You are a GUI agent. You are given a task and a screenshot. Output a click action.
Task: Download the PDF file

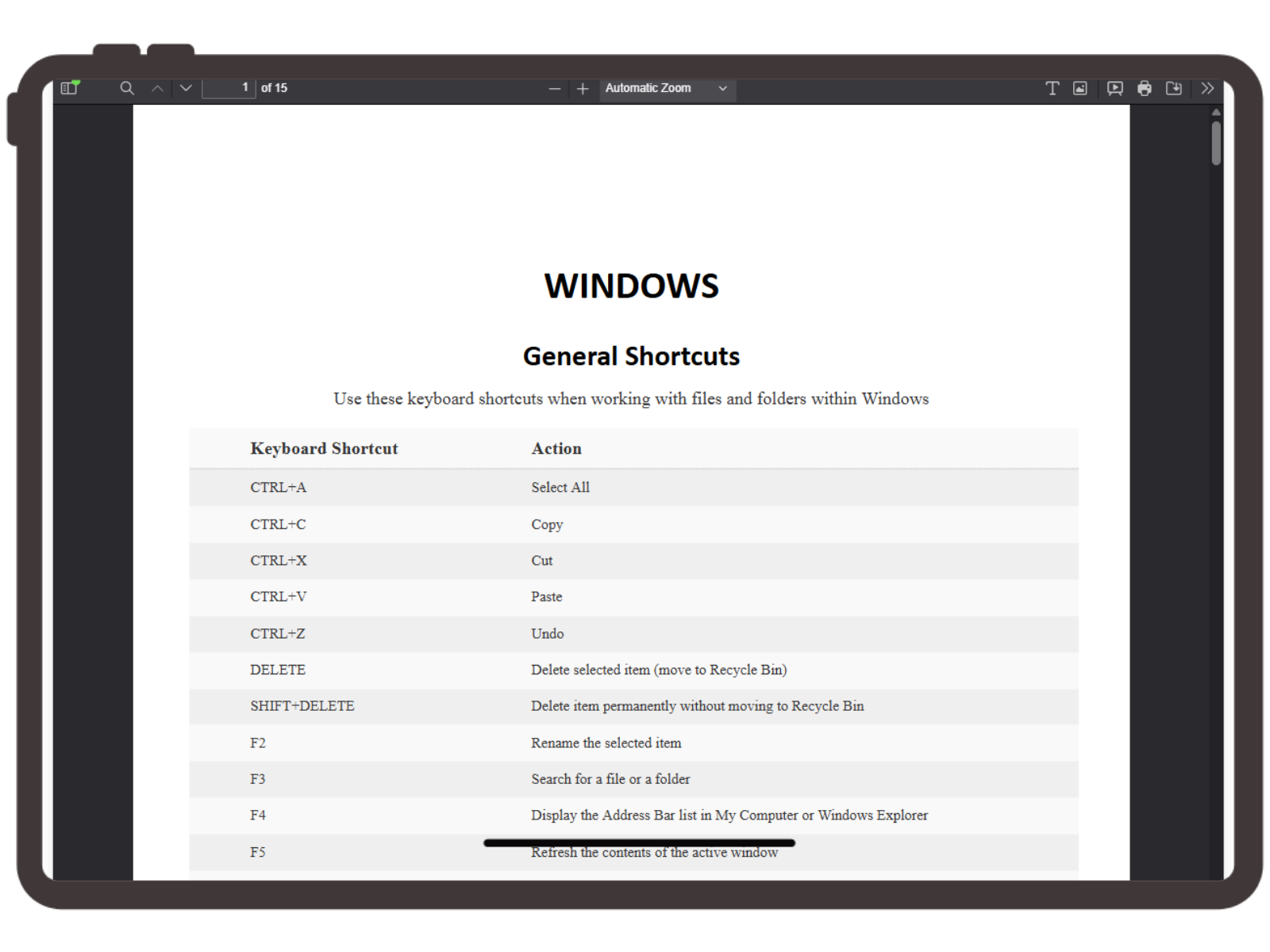click(x=1176, y=88)
